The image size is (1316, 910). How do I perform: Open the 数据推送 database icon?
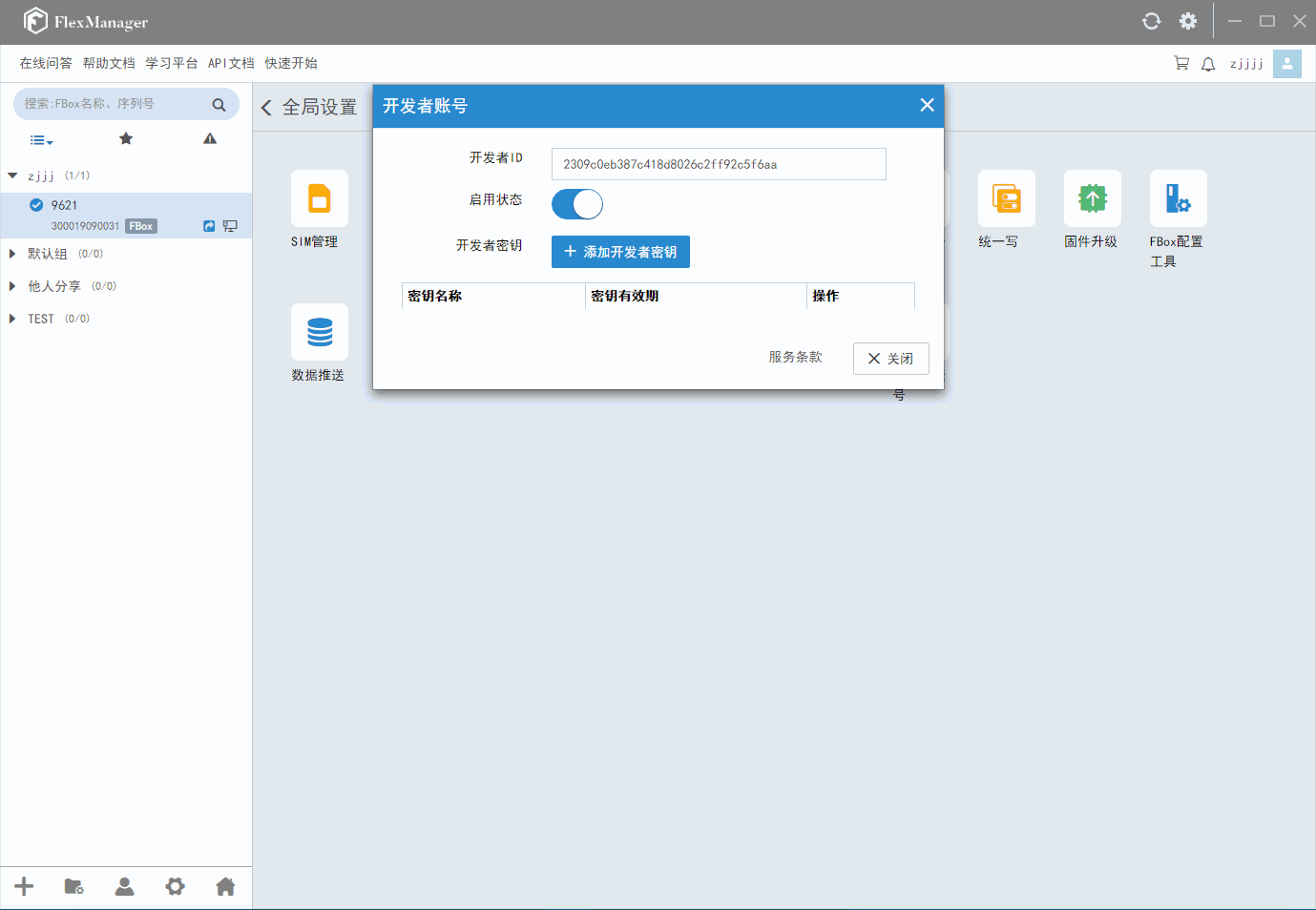(319, 332)
